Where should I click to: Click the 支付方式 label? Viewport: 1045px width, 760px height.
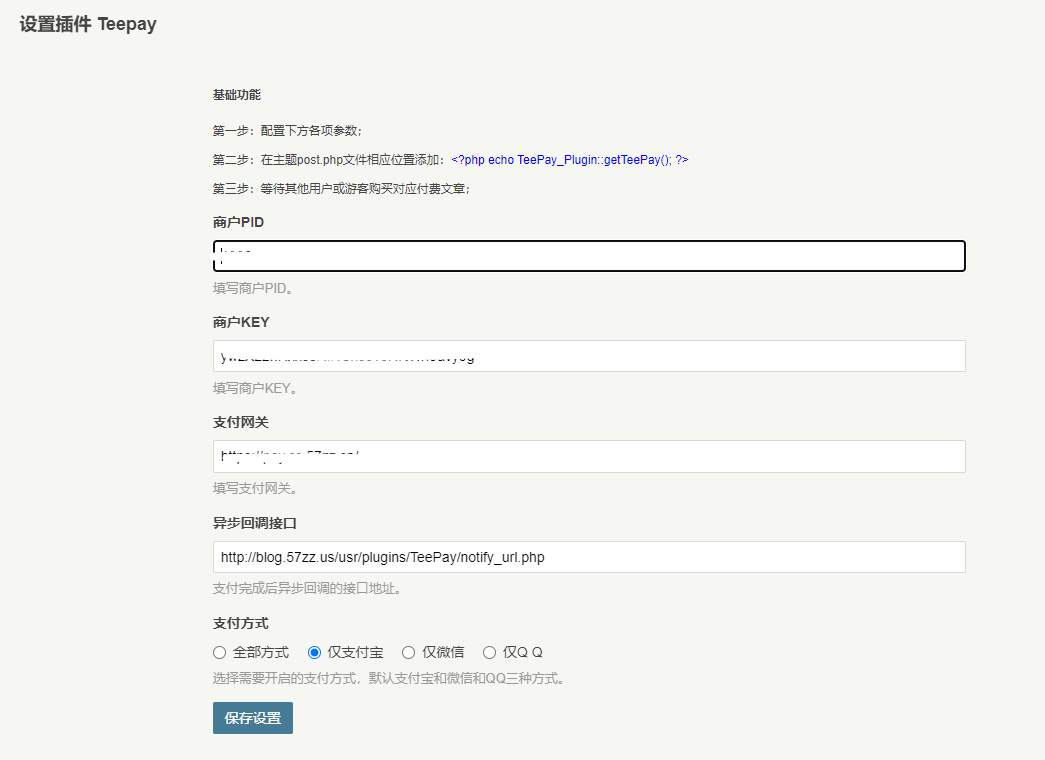pyautogui.click(x=241, y=623)
